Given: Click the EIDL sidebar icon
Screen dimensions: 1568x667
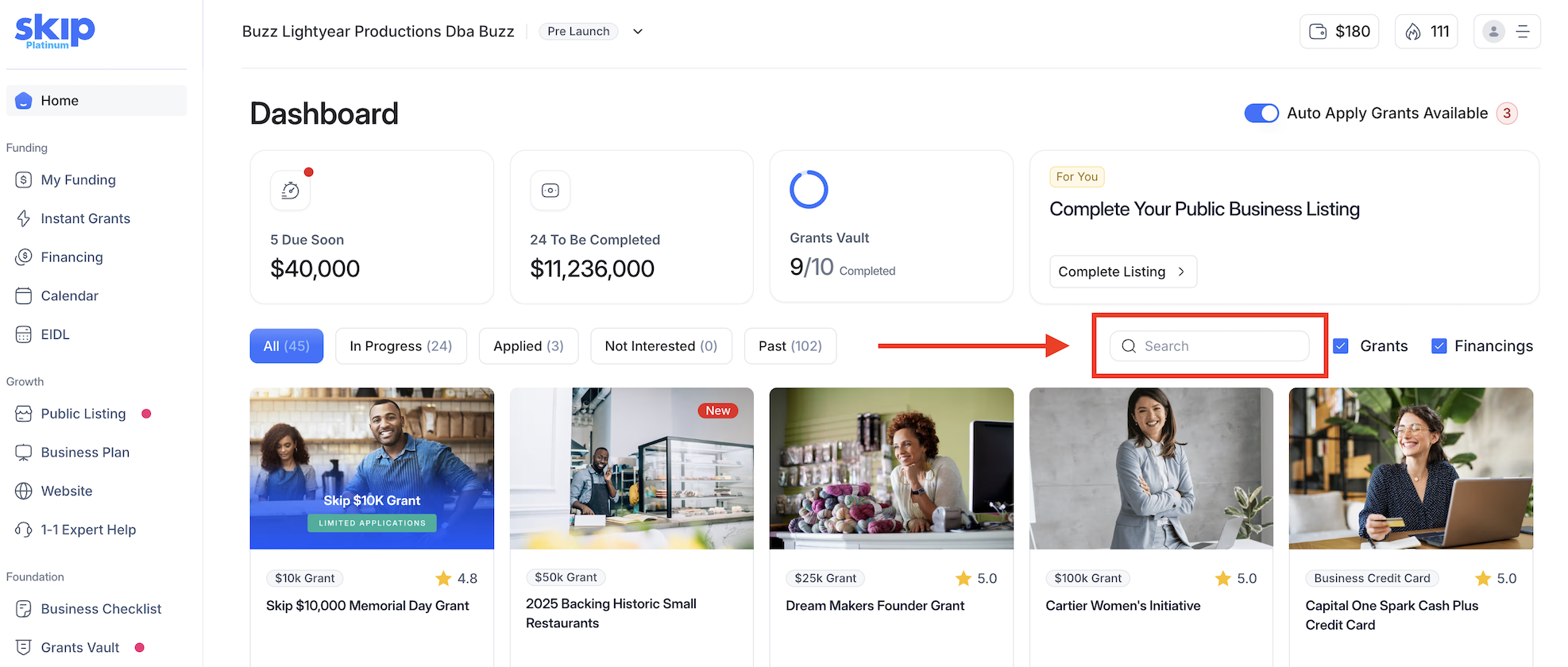Looking at the screenshot, I should pyautogui.click(x=24, y=334).
